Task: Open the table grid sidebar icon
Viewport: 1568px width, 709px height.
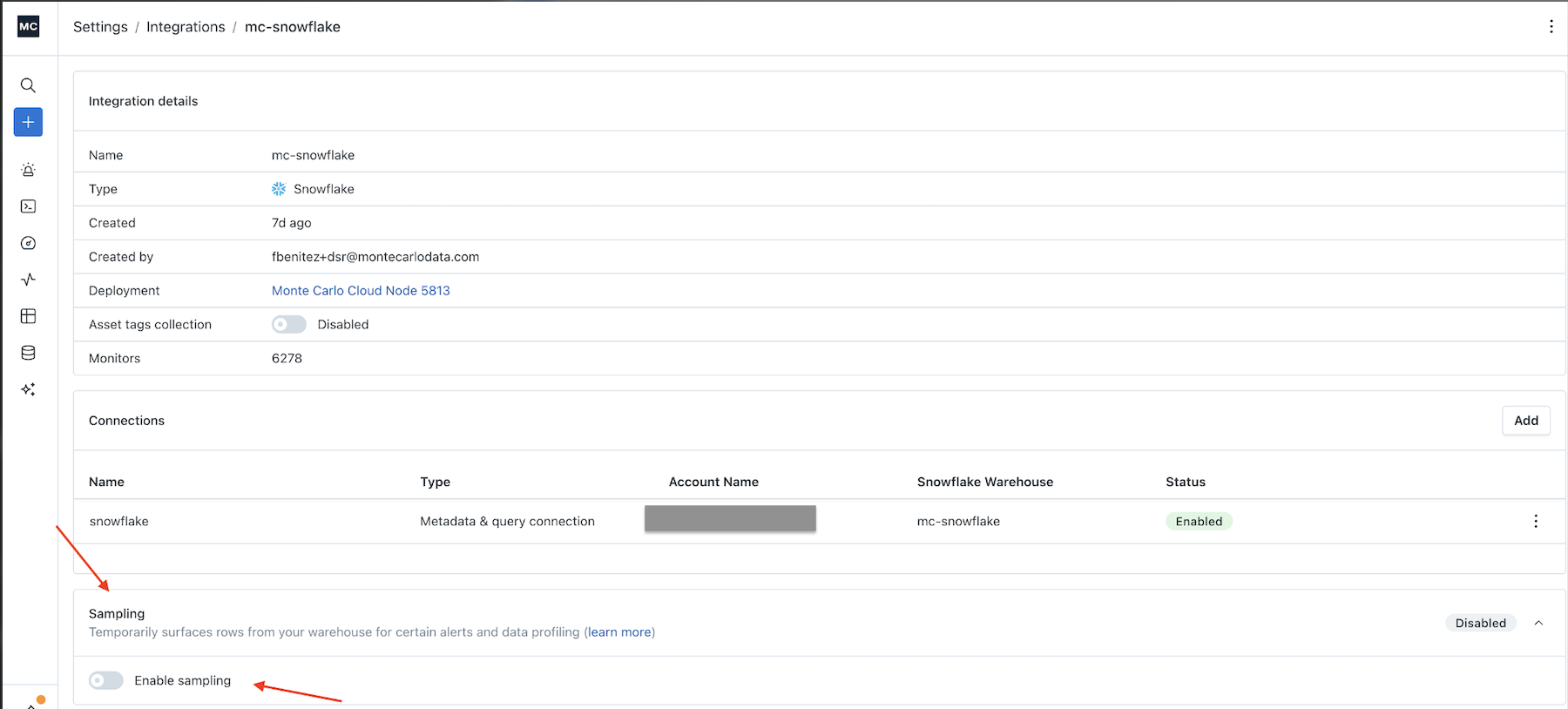Action: pyautogui.click(x=28, y=316)
